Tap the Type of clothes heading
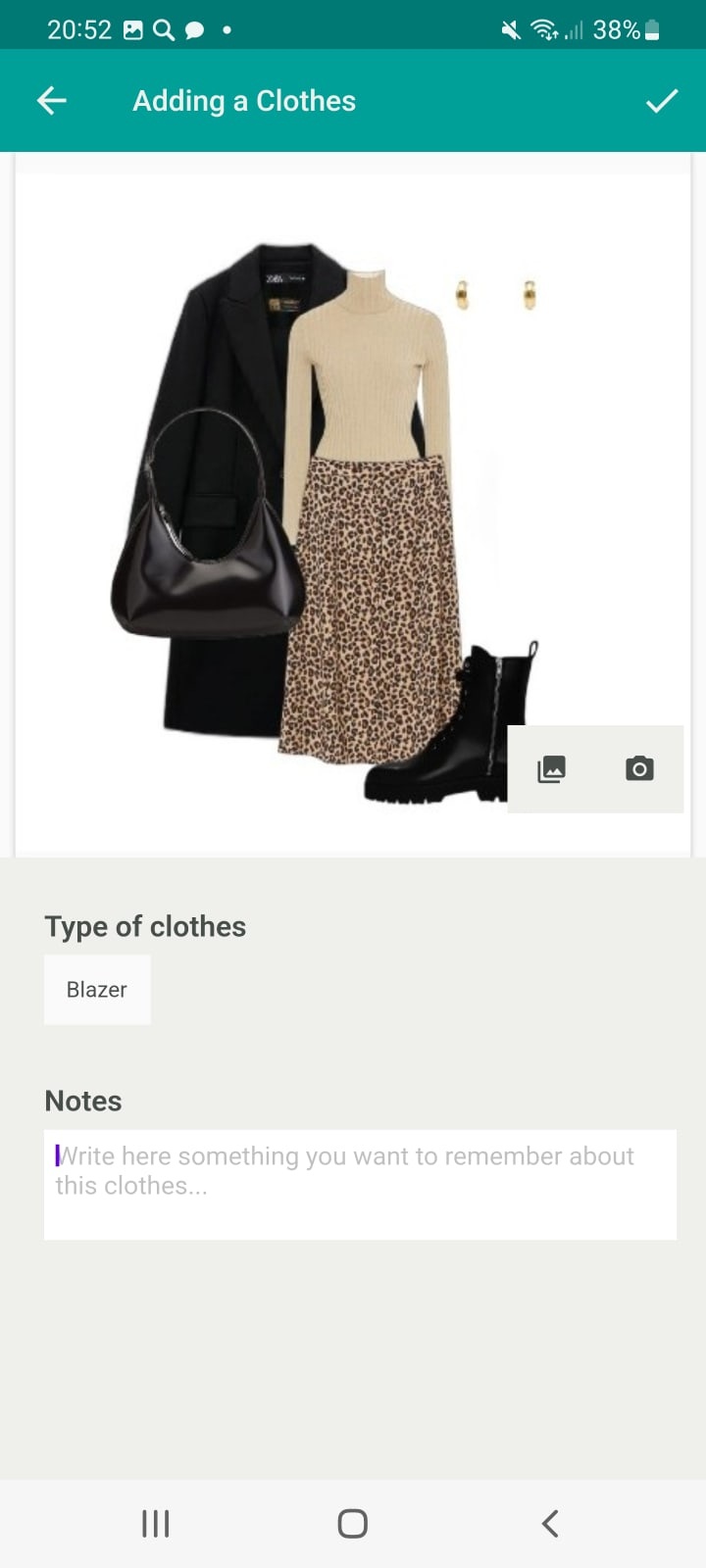Image resolution: width=706 pixels, height=1568 pixels. tap(145, 926)
